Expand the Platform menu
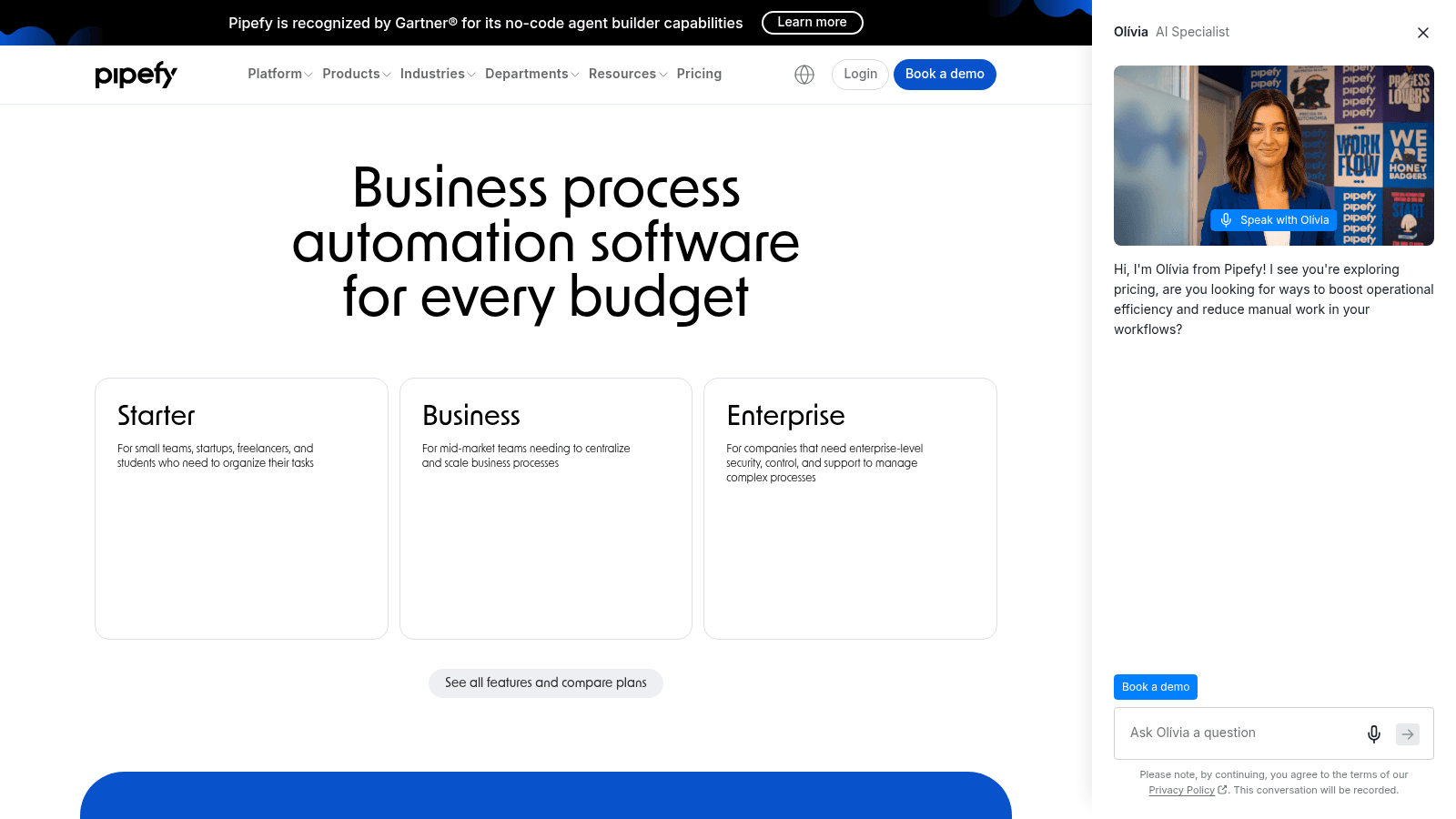1456x819 pixels. [x=279, y=74]
